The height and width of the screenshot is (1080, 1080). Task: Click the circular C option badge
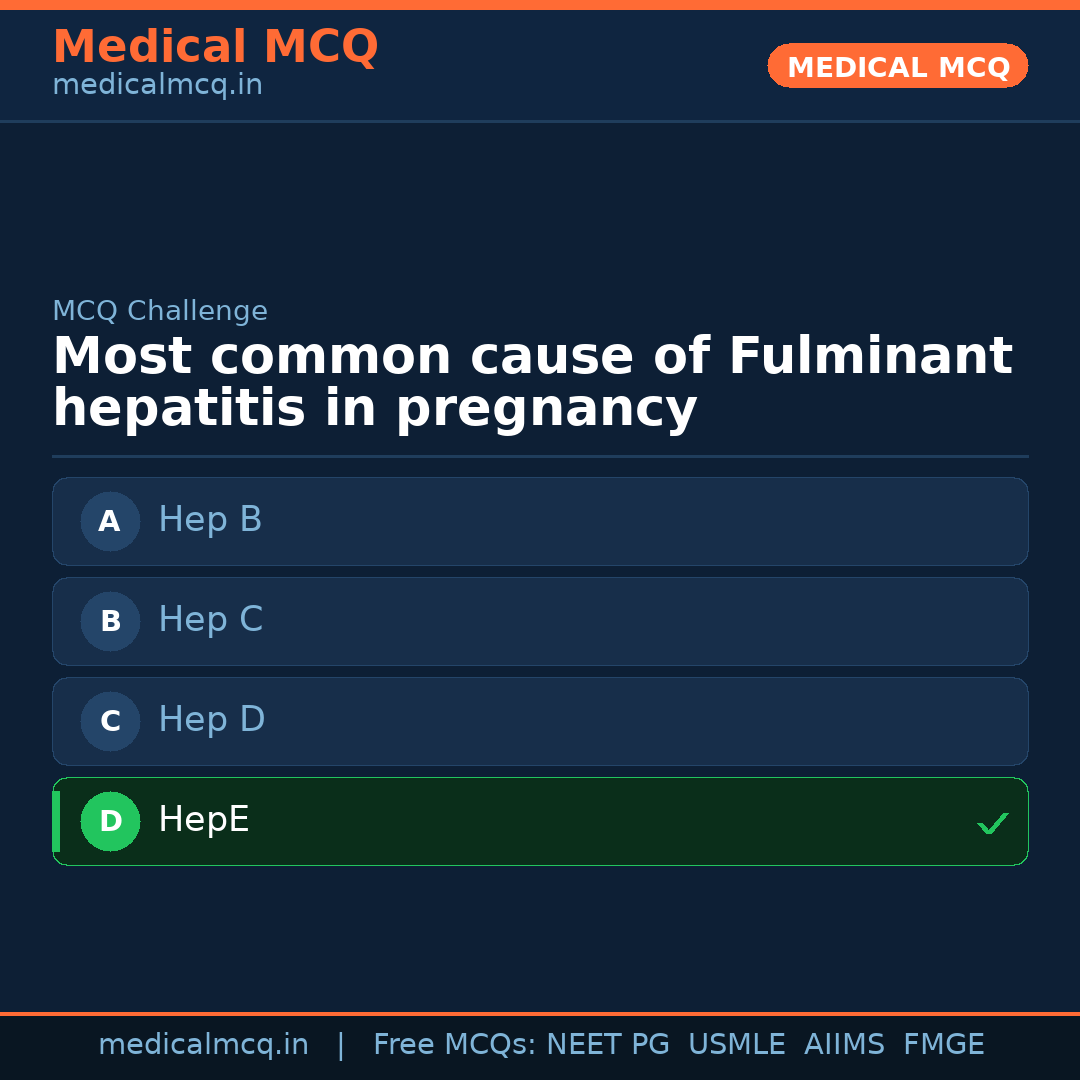(x=110, y=721)
